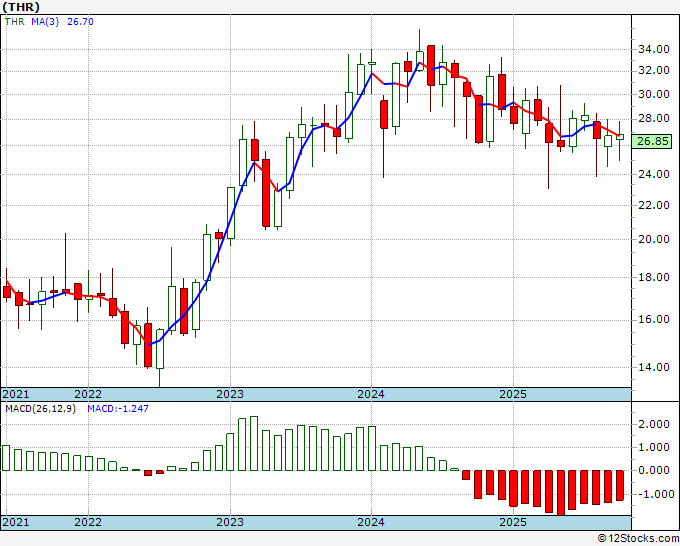Click the MA(3) indicator label

[x=45, y=22]
